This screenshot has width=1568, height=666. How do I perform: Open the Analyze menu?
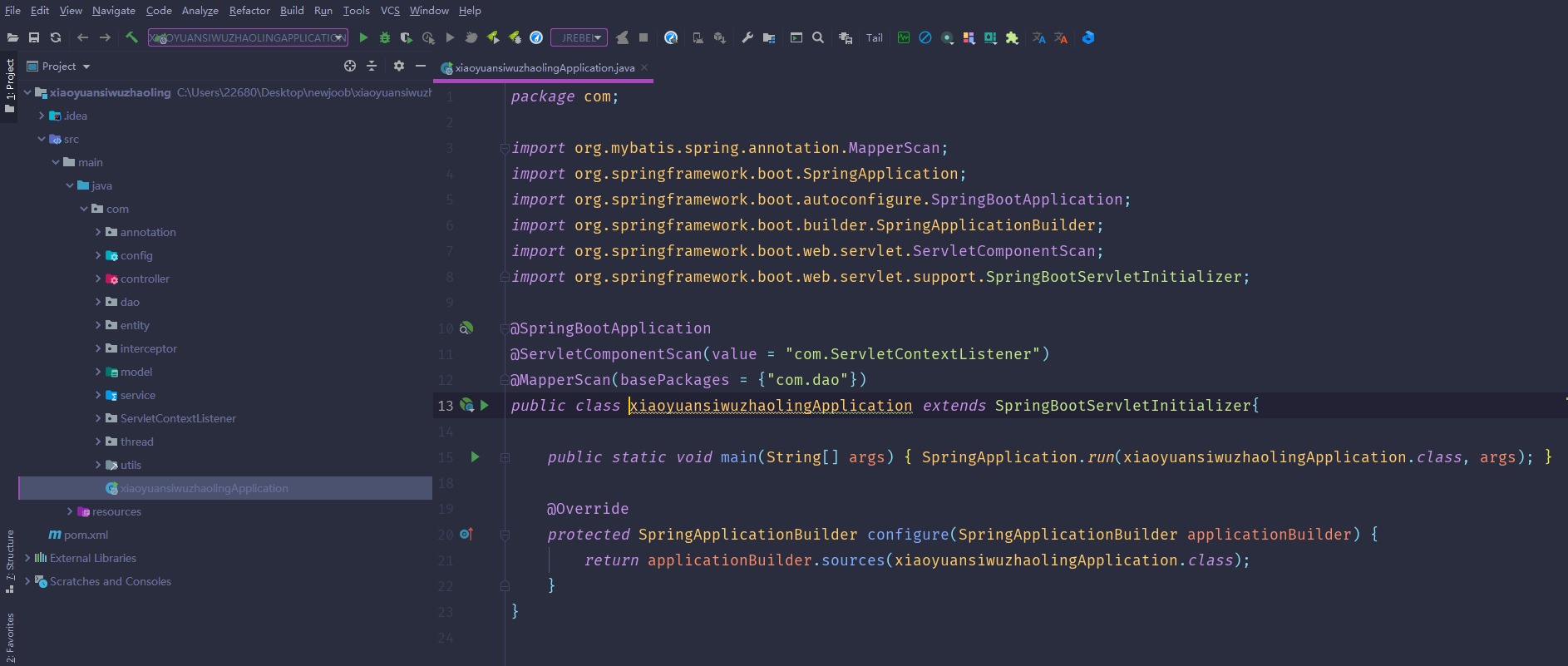(x=200, y=10)
